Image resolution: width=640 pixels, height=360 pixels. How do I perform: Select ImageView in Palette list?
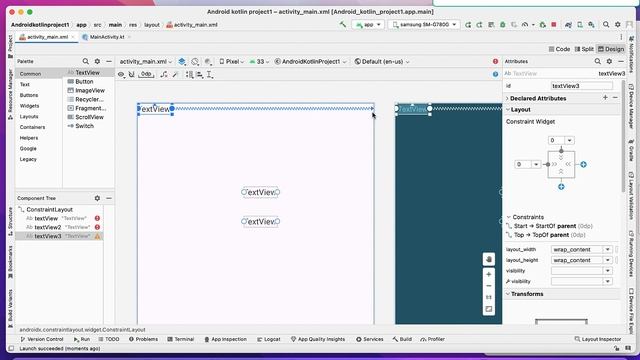tap(86, 91)
